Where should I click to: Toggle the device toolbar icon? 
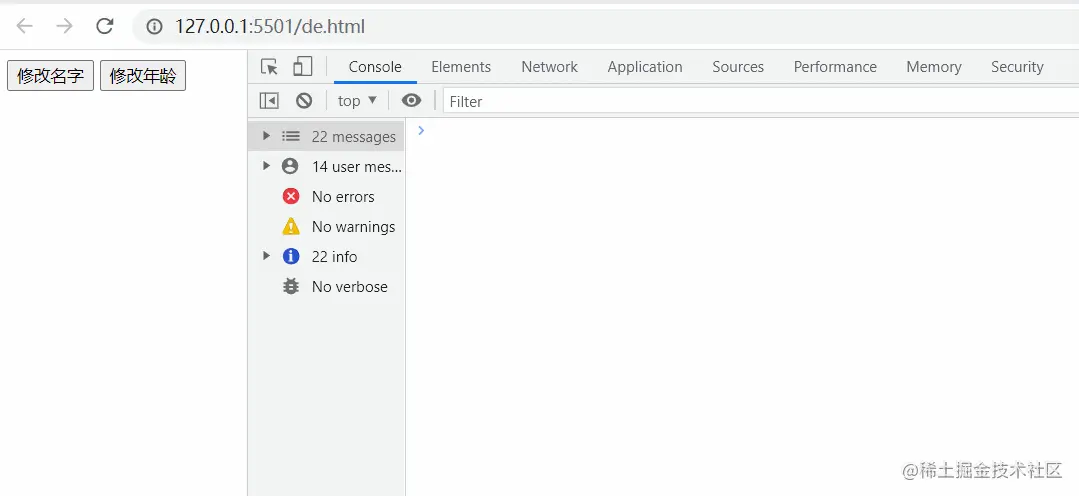pos(303,66)
